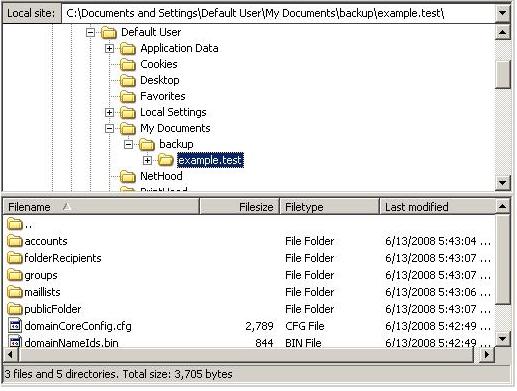This screenshot has height=391, width=517.
Task: Collapse the Default User tree node
Action: point(90,33)
